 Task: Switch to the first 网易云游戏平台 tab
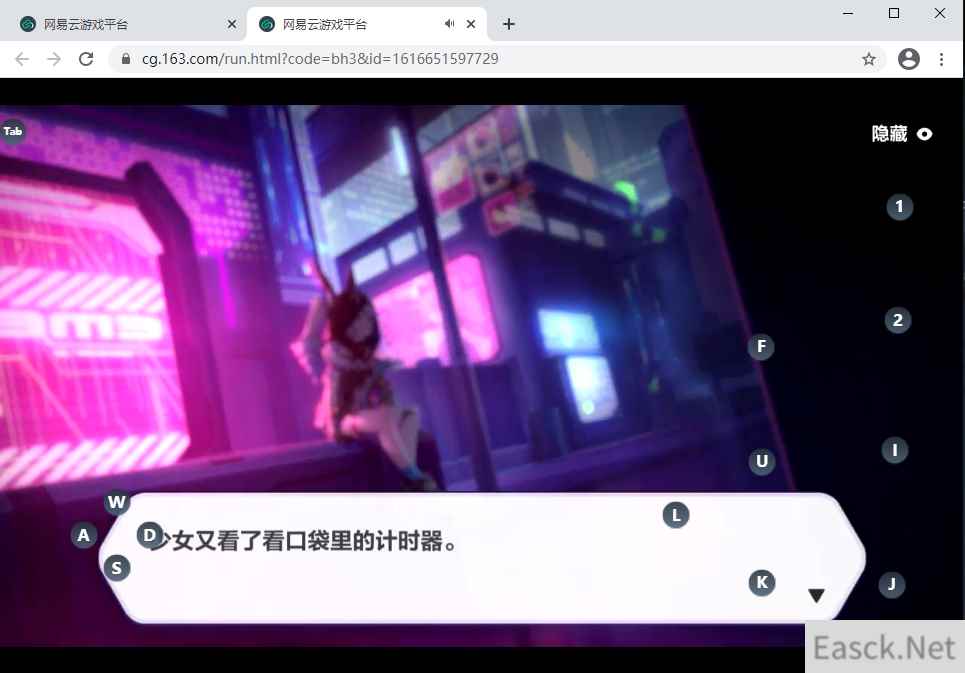[120, 24]
